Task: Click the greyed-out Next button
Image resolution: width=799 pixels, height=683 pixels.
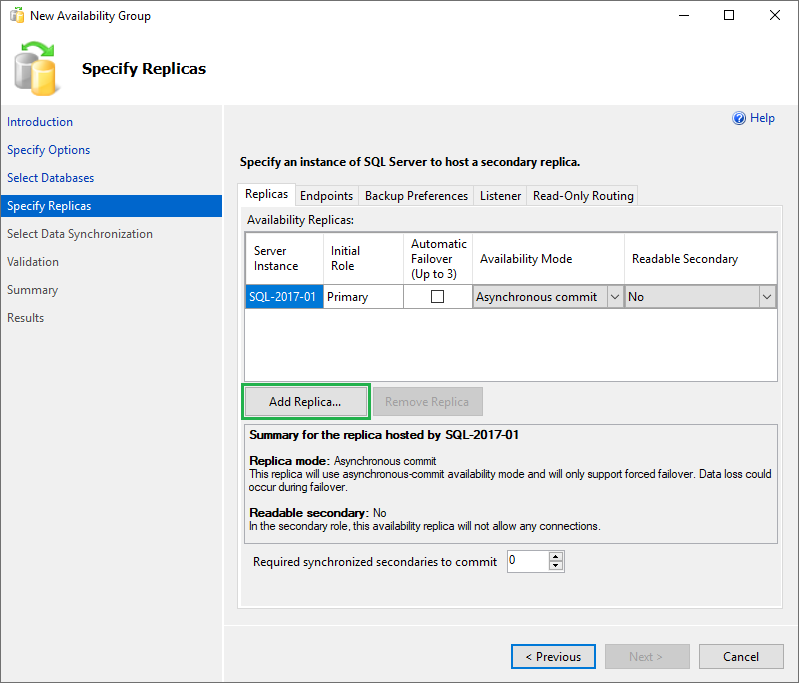Action: click(647, 656)
